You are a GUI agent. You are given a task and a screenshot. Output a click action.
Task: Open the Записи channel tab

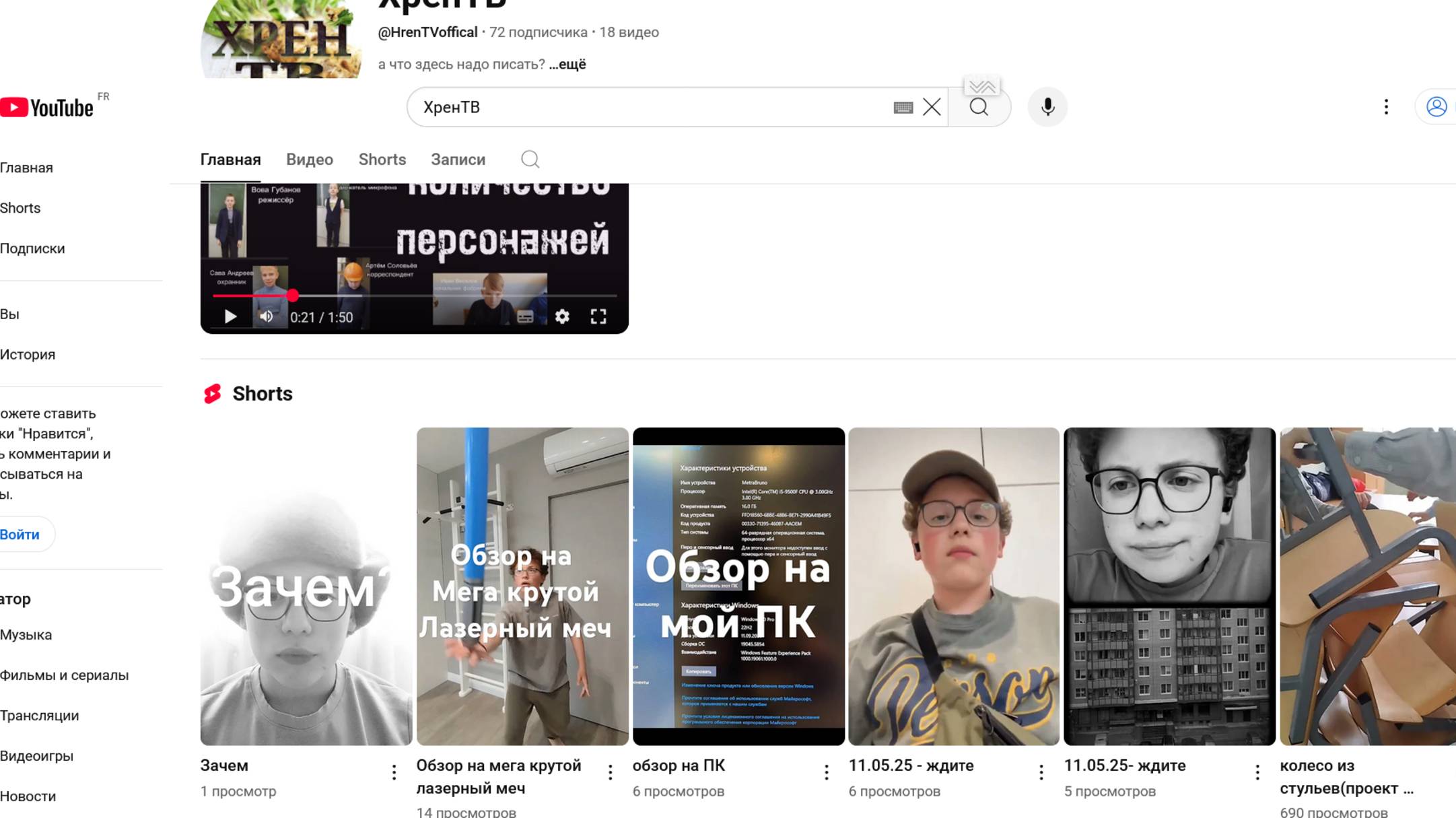pyautogui.click(x=458, y=160)
